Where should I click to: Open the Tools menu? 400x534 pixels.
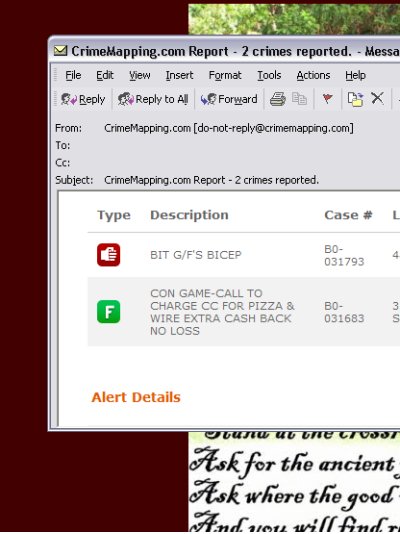[269, 75]
